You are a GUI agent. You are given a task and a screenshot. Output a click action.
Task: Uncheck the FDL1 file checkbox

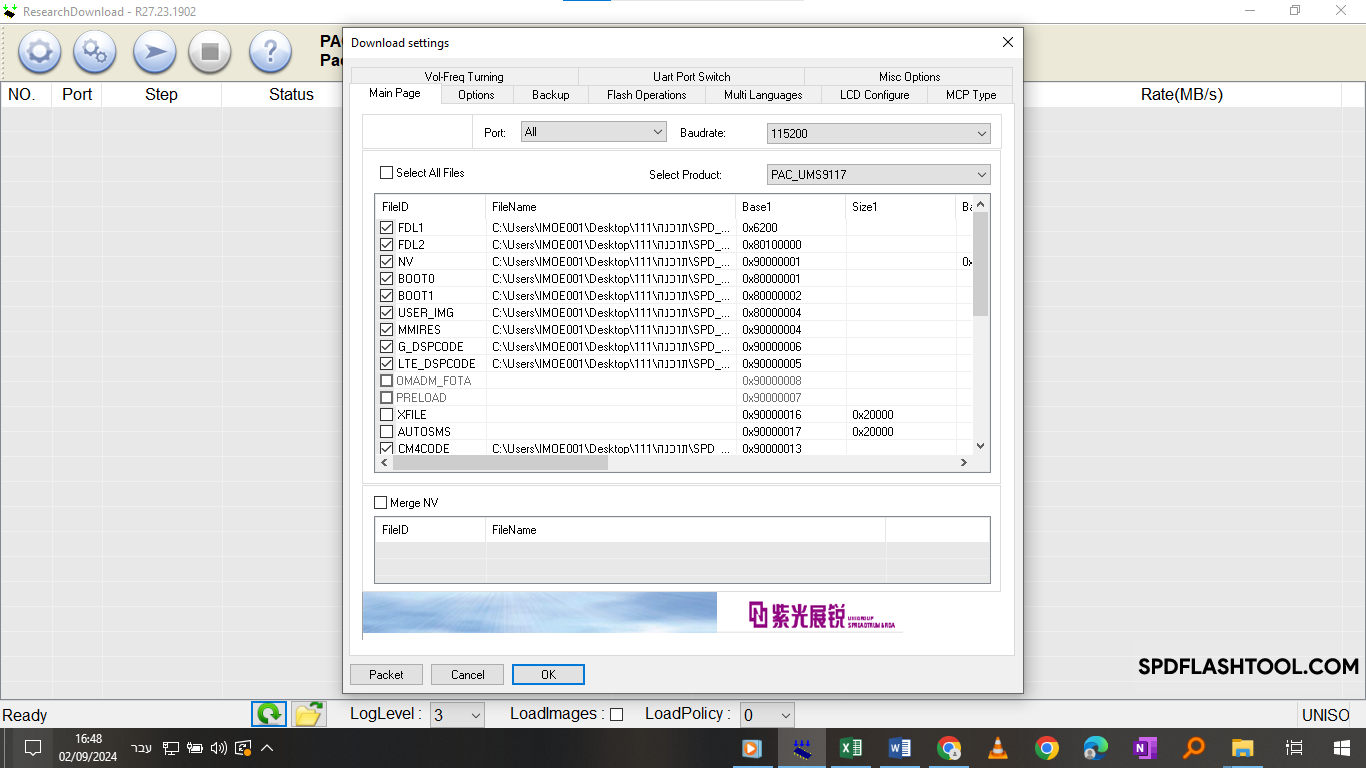pyautogui.click(x=386, y=228)
